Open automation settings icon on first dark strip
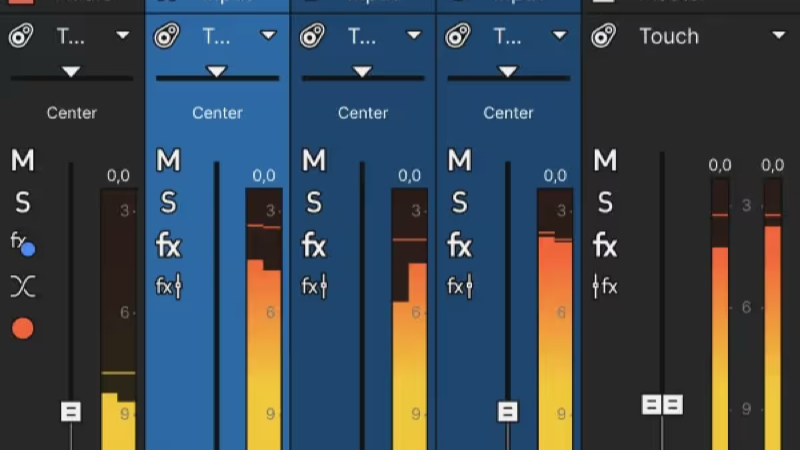This screenshot has width=800, height=450. (21, 35)
